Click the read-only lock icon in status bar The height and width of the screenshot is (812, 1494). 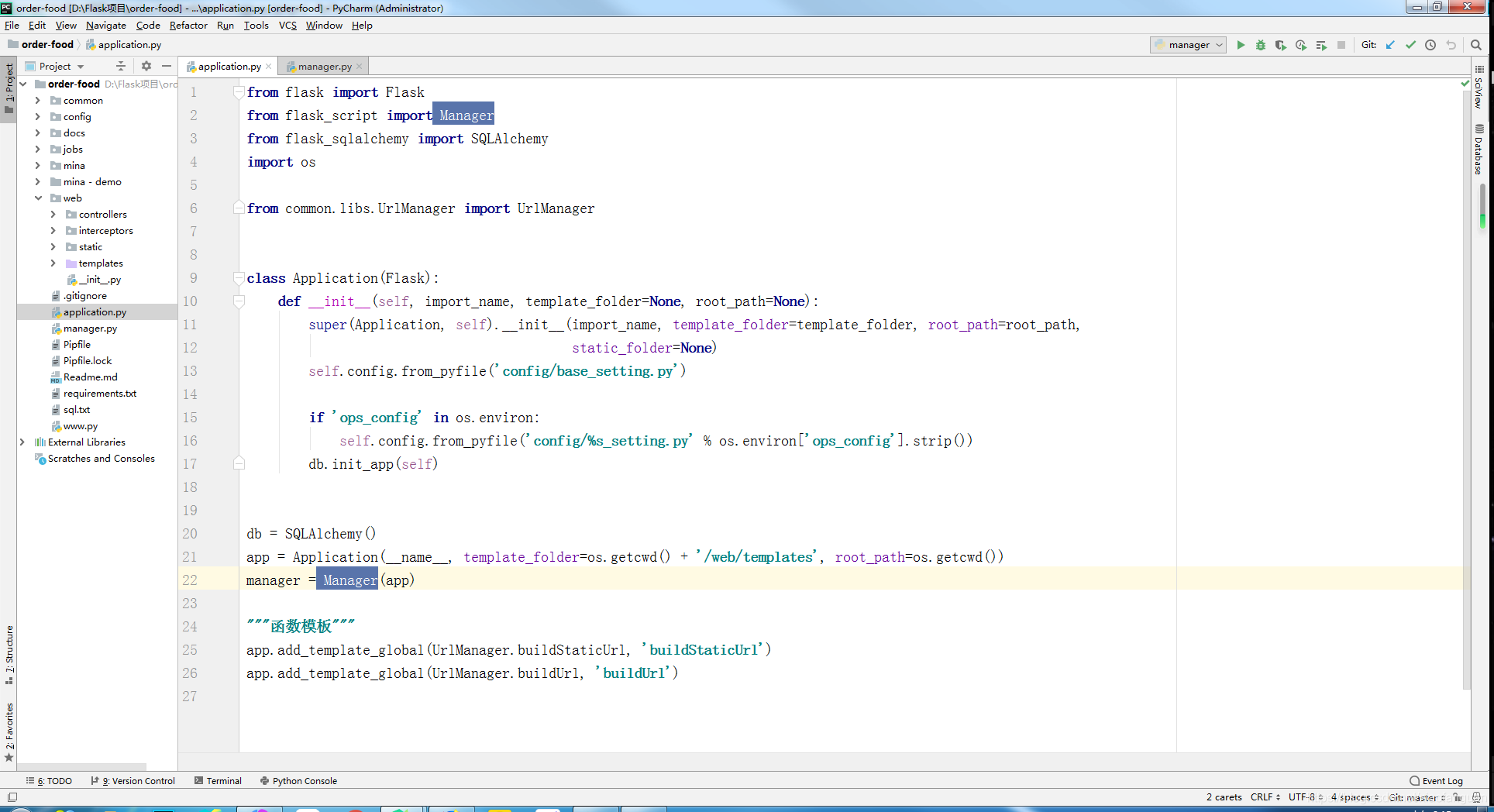click(1458, 797)
